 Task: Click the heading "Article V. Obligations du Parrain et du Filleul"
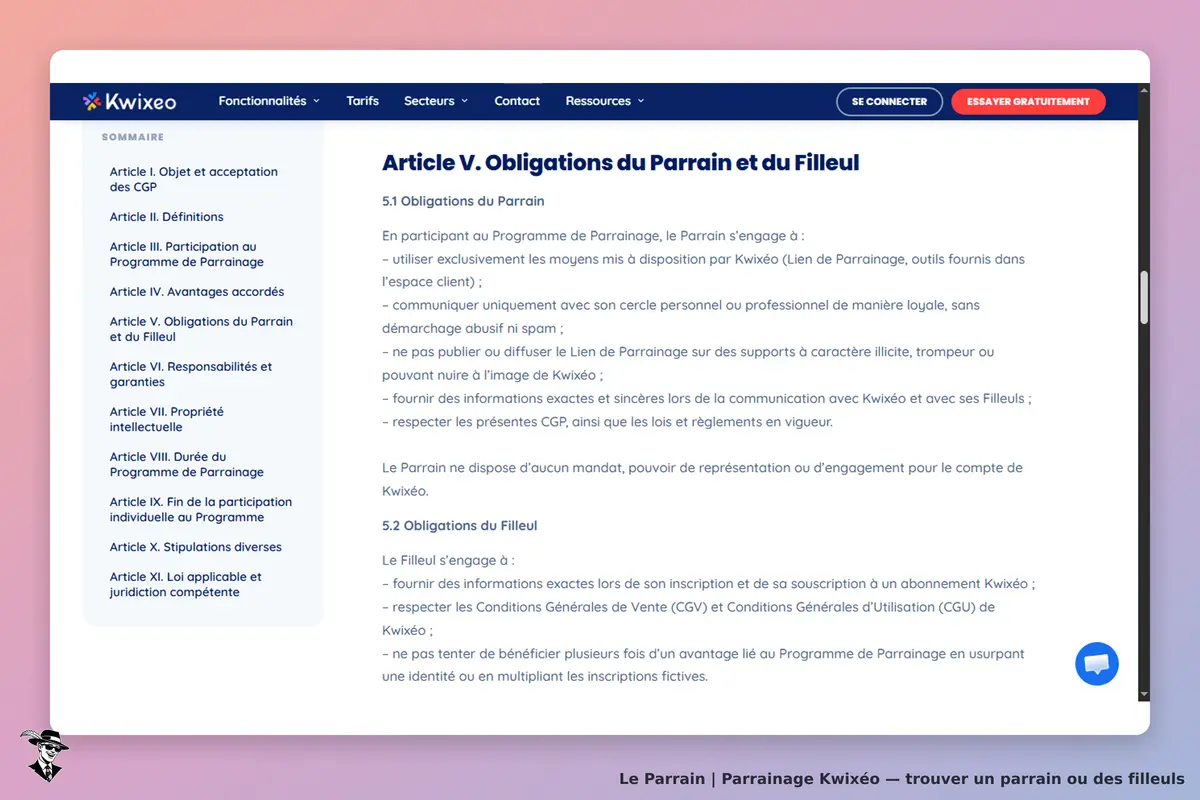coord(620,162)
